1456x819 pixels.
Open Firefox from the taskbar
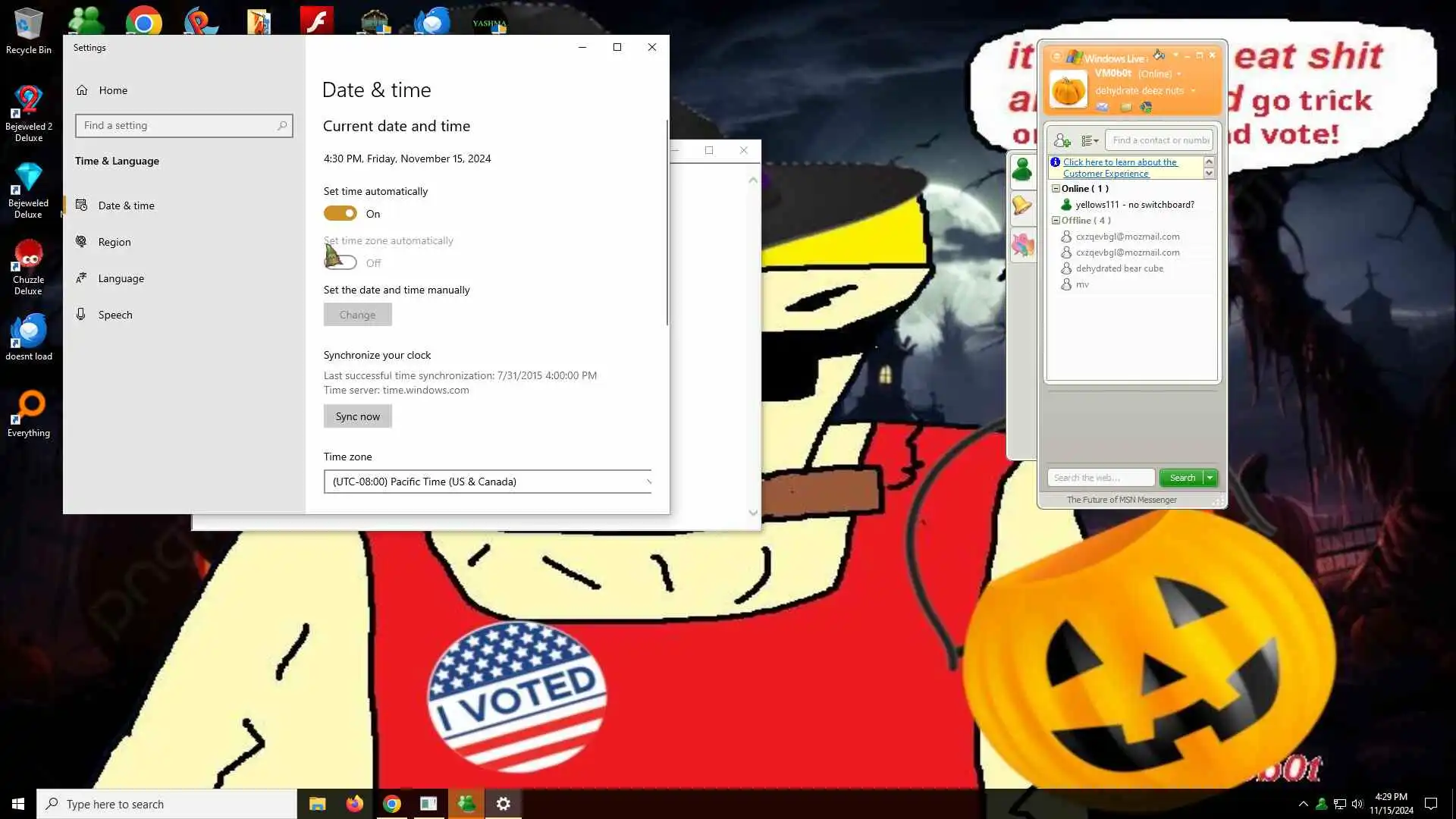coord(354,804)
